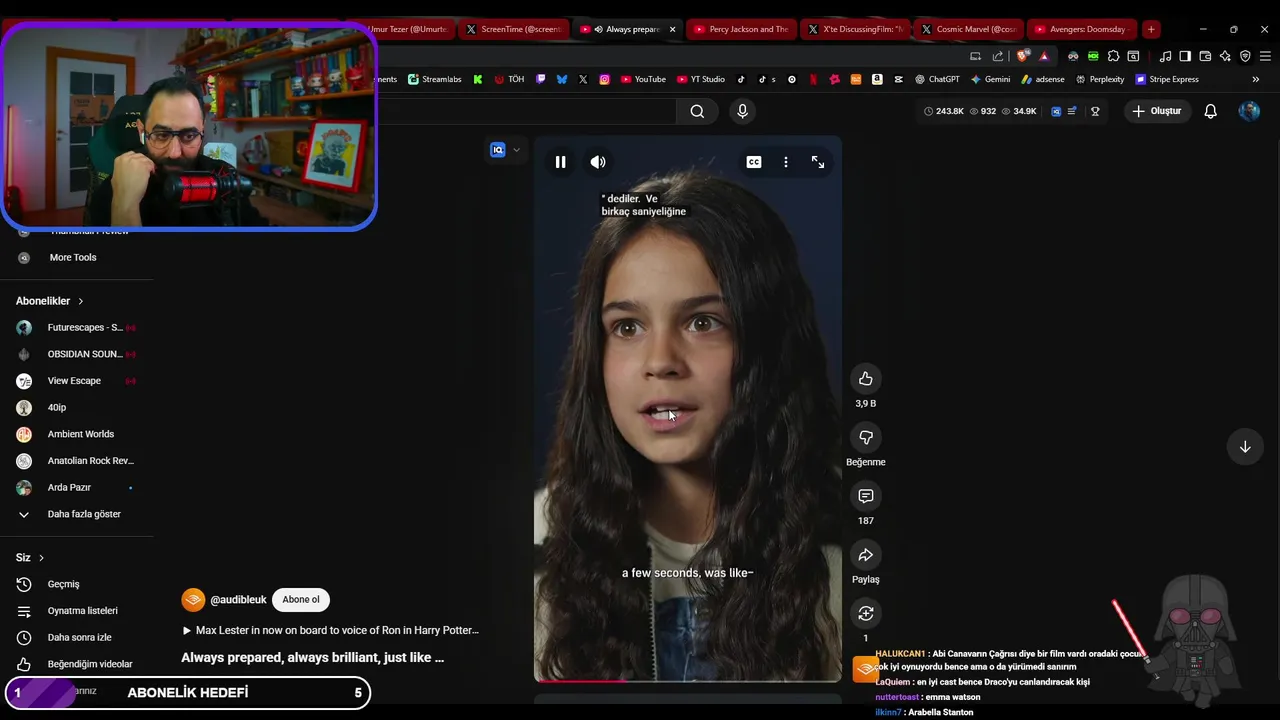
Task: Switch to Avengers: Doomsday tab
Action: pos(1083,29)
